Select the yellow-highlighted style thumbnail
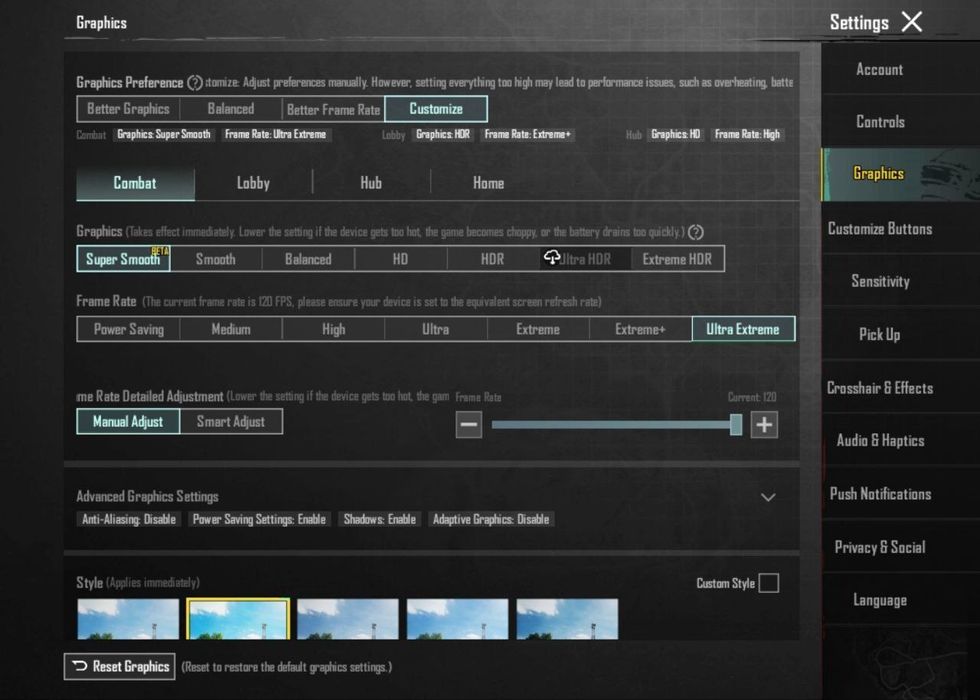 tap(238, 619)
